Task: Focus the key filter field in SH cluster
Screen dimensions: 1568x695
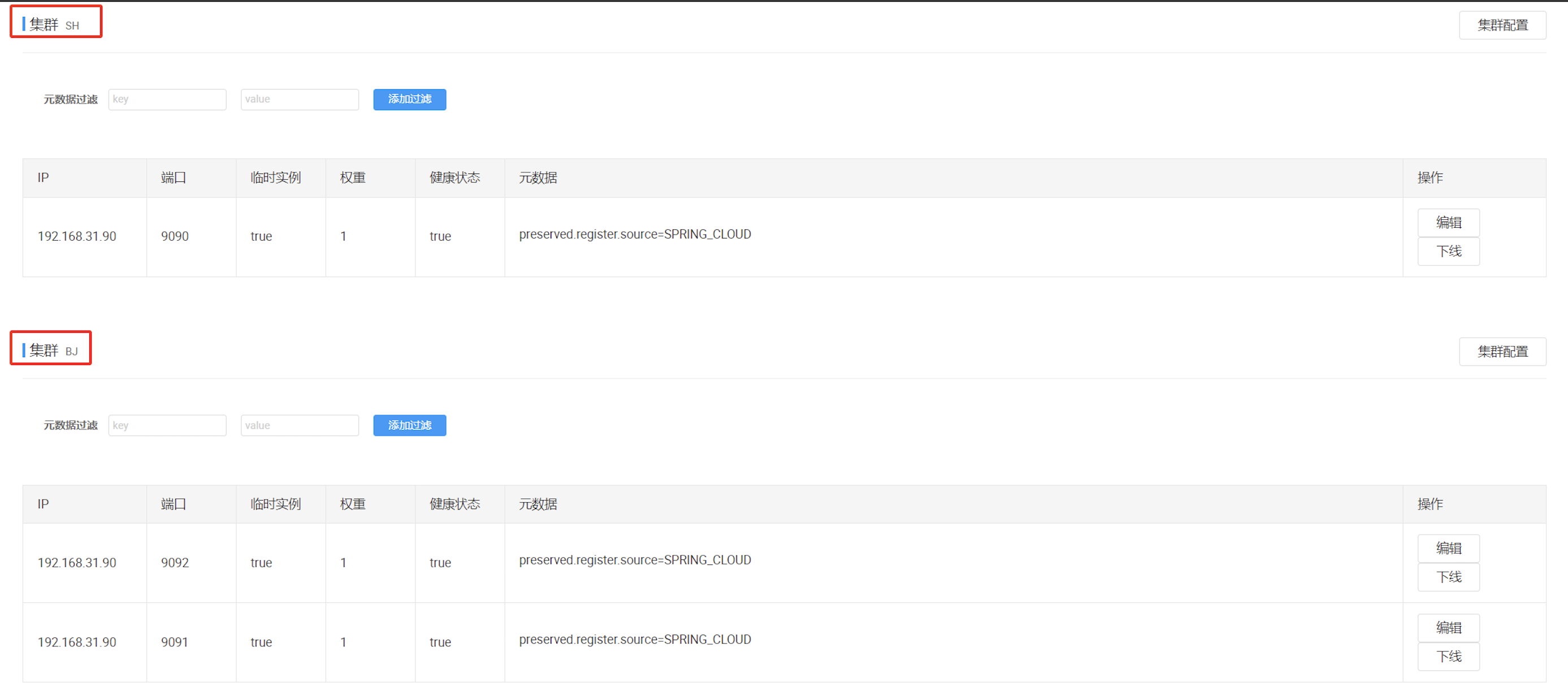Action: pyautogui.click(x=167, y=99)
